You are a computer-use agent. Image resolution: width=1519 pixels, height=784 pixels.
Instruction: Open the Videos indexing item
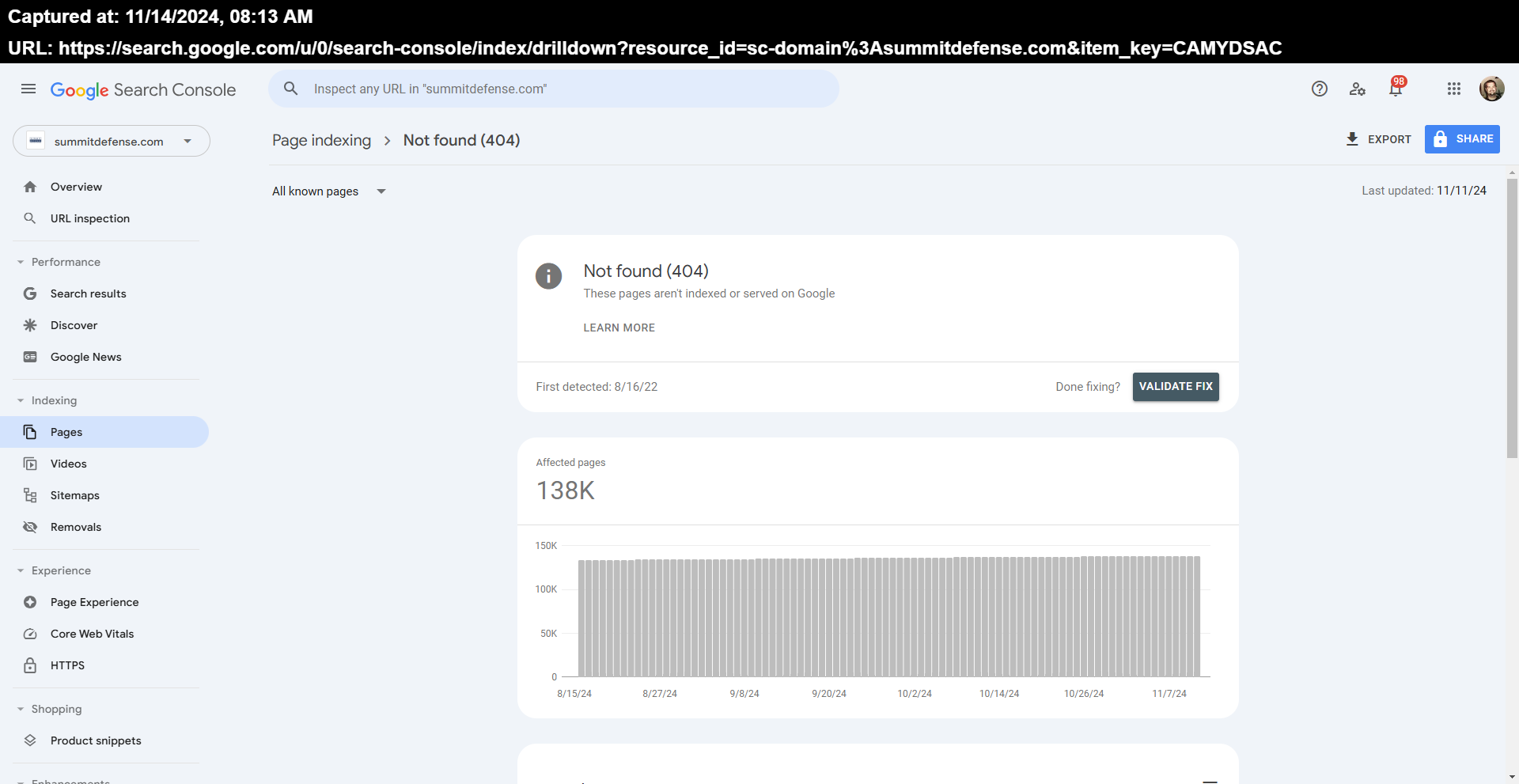pos(104,464)
